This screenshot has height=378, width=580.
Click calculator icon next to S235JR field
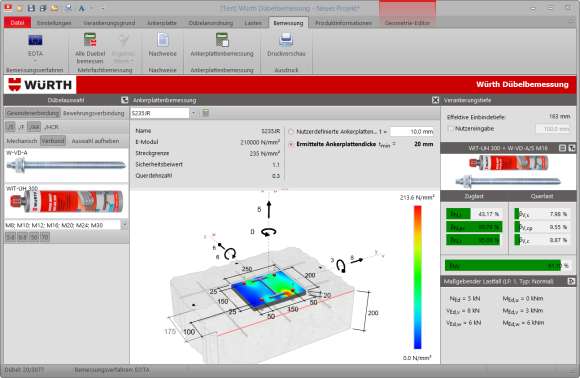click(206, 113)
